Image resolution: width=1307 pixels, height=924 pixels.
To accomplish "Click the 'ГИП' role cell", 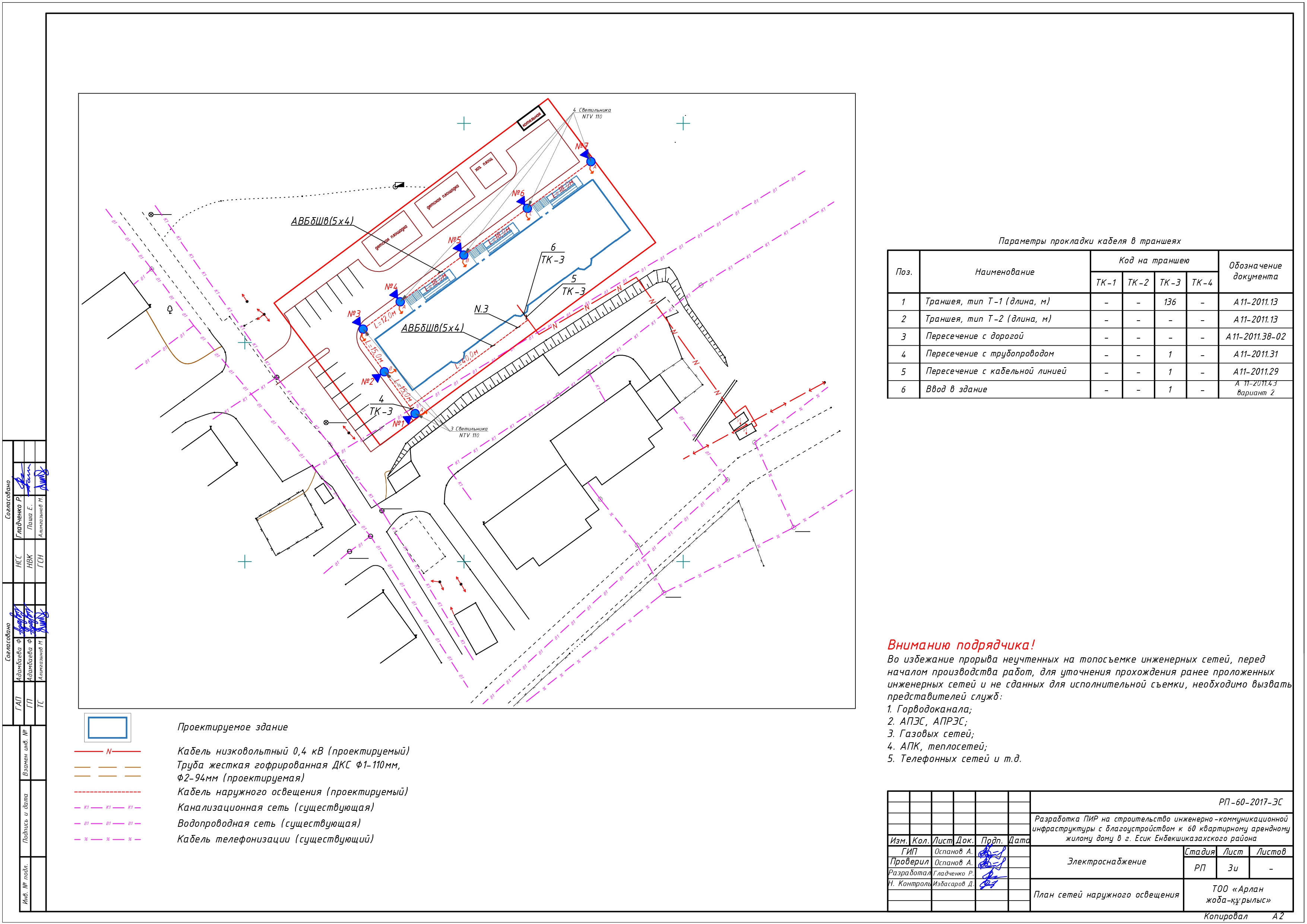I will tap(909, 852).
